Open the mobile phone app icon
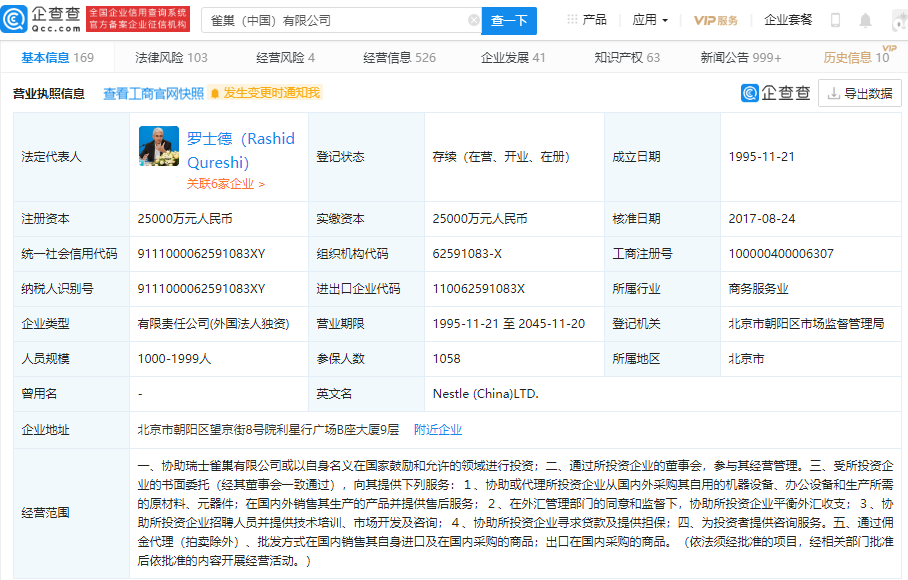Image resolution: width=908 pixels, height=580 pixels. tap(835, 20)
